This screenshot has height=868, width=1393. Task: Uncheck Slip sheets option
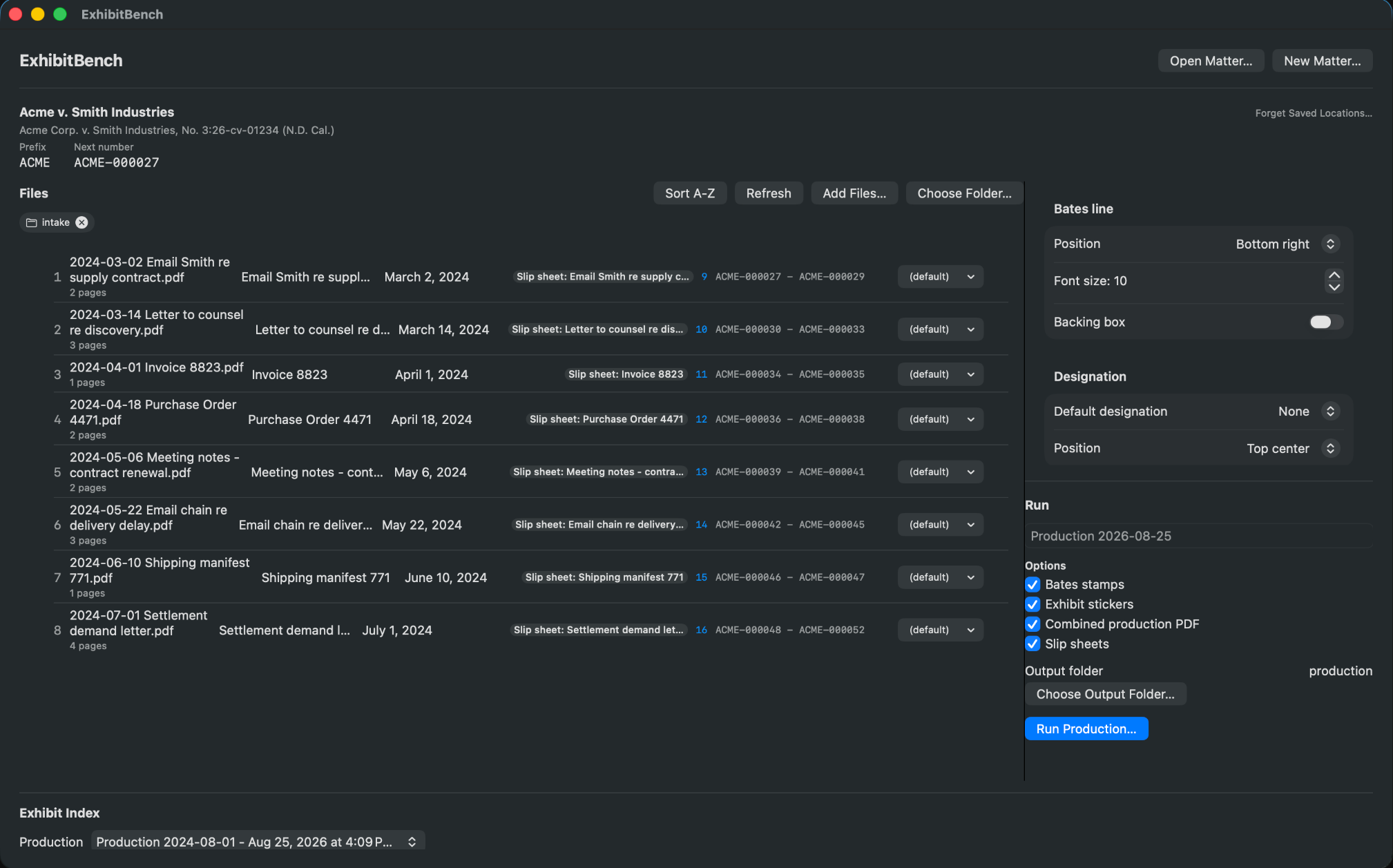point(1032,644)
